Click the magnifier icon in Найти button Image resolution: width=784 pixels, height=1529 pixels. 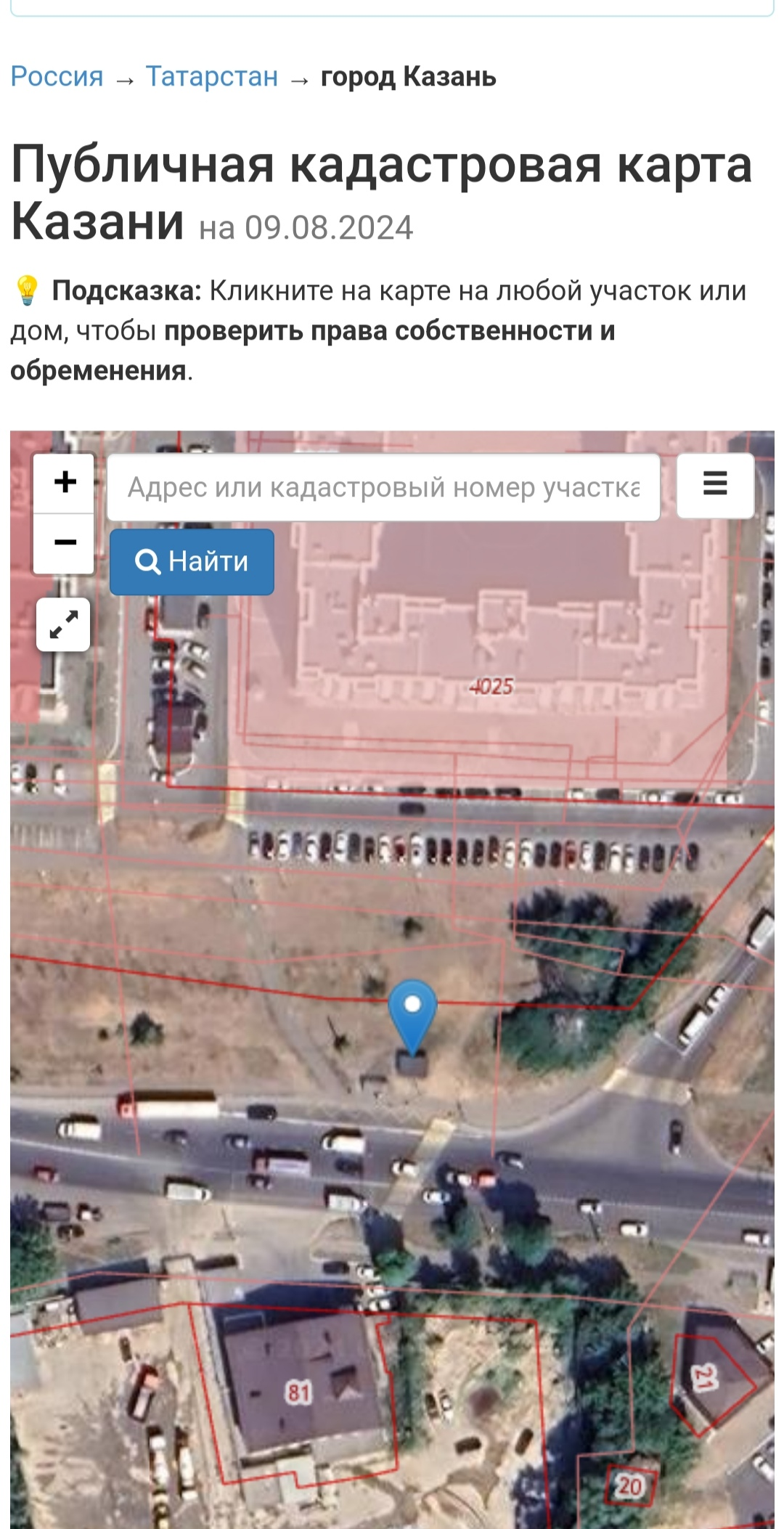148,562
